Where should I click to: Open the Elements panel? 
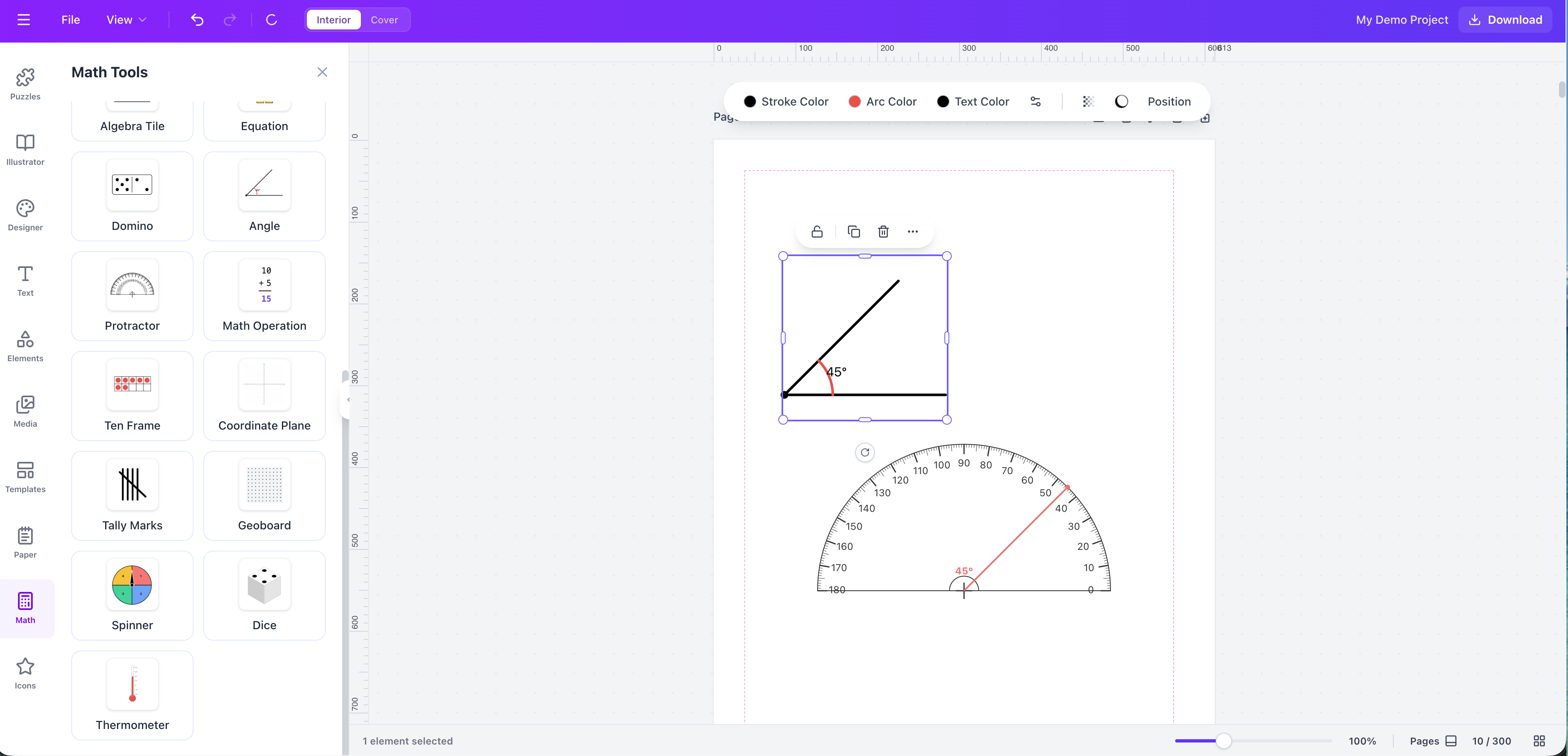(x=25, y=346)
